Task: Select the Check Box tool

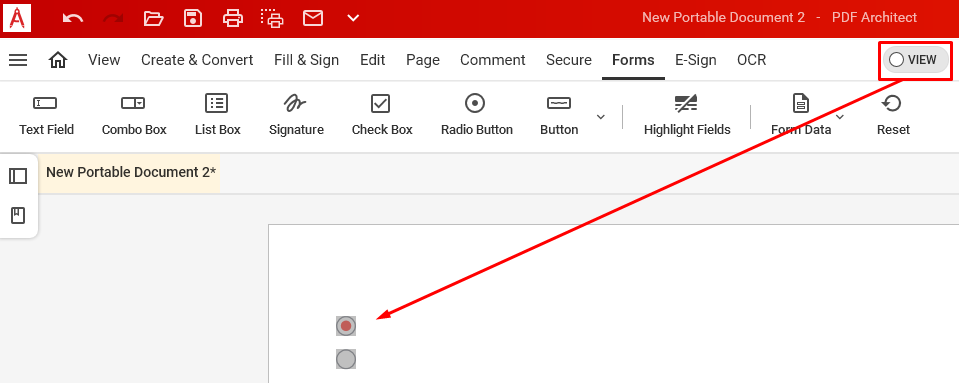Action: click(382, 115)
